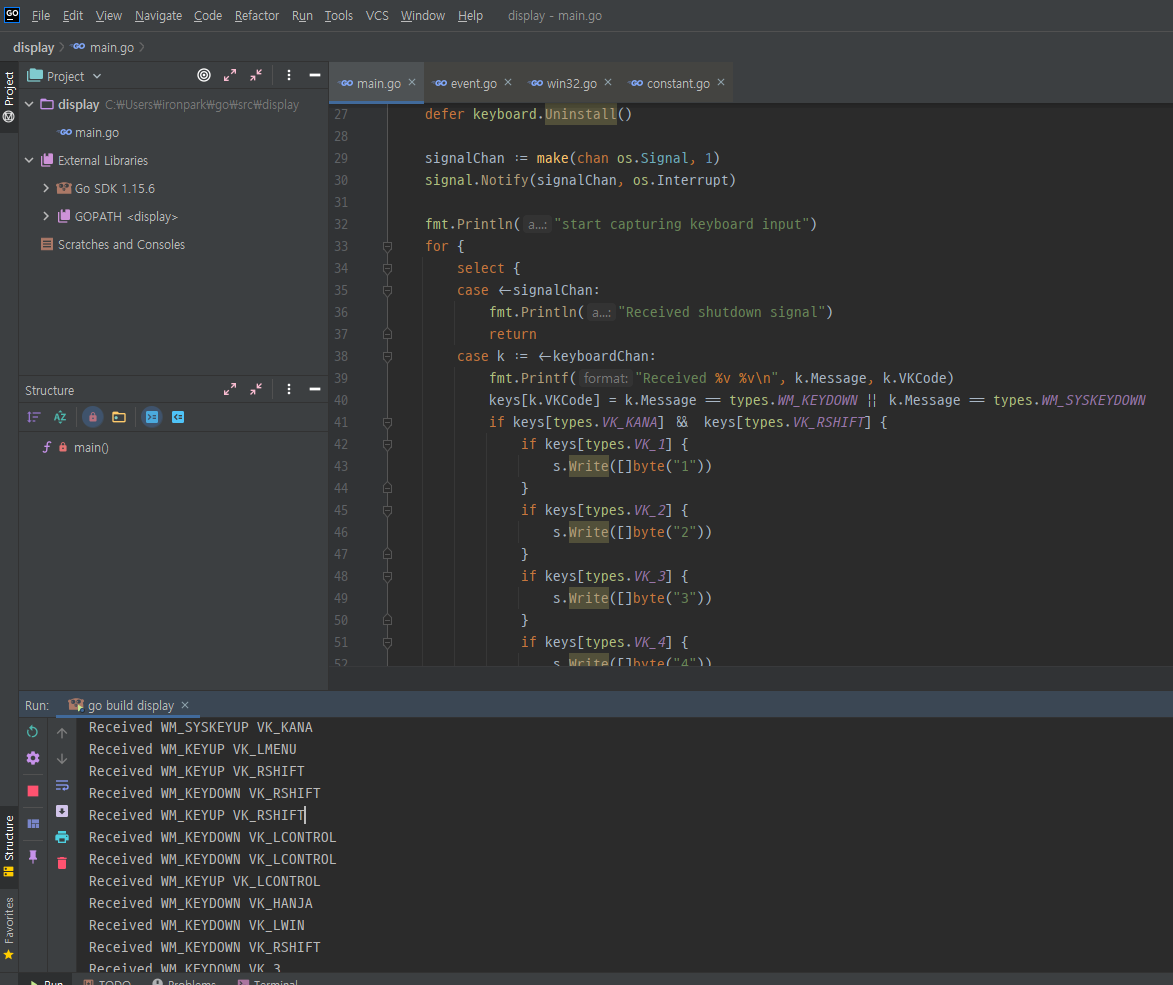Fold the for loop at line 33
This screenshot has height=985, width=1173.
[x=388, y=246]
